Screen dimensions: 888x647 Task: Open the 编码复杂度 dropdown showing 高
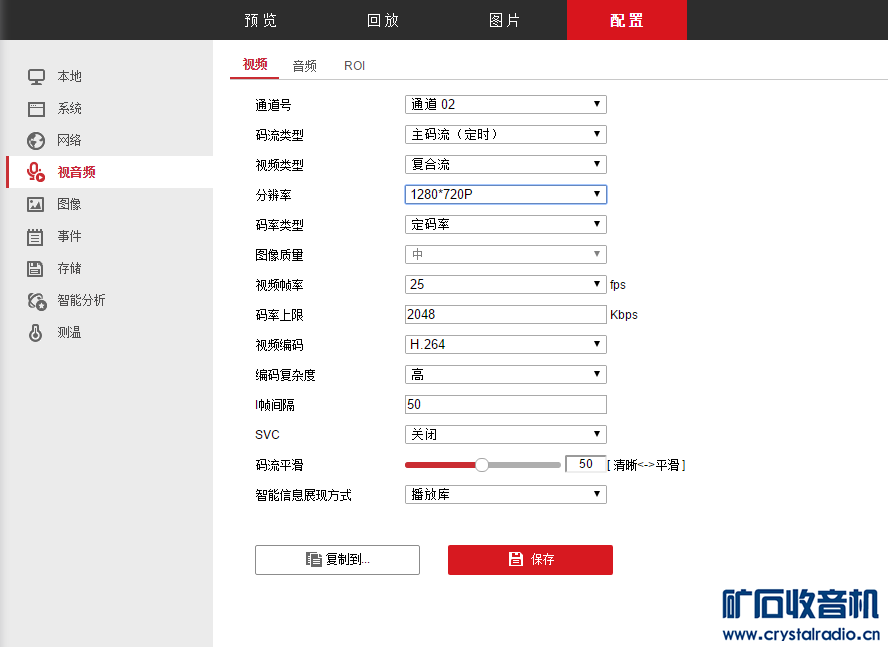tap(506, 374)
